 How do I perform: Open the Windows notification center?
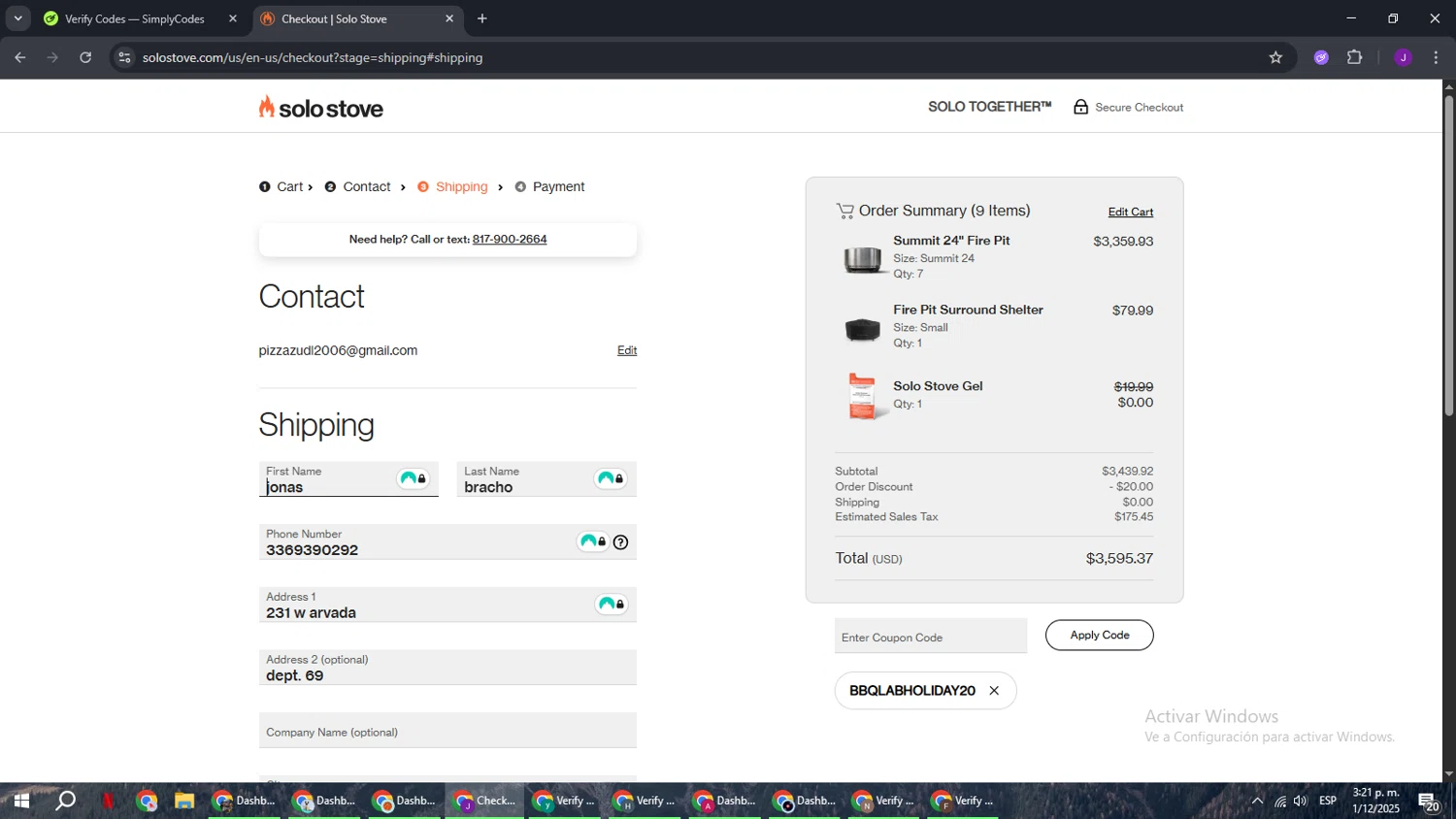point(1429,802)
